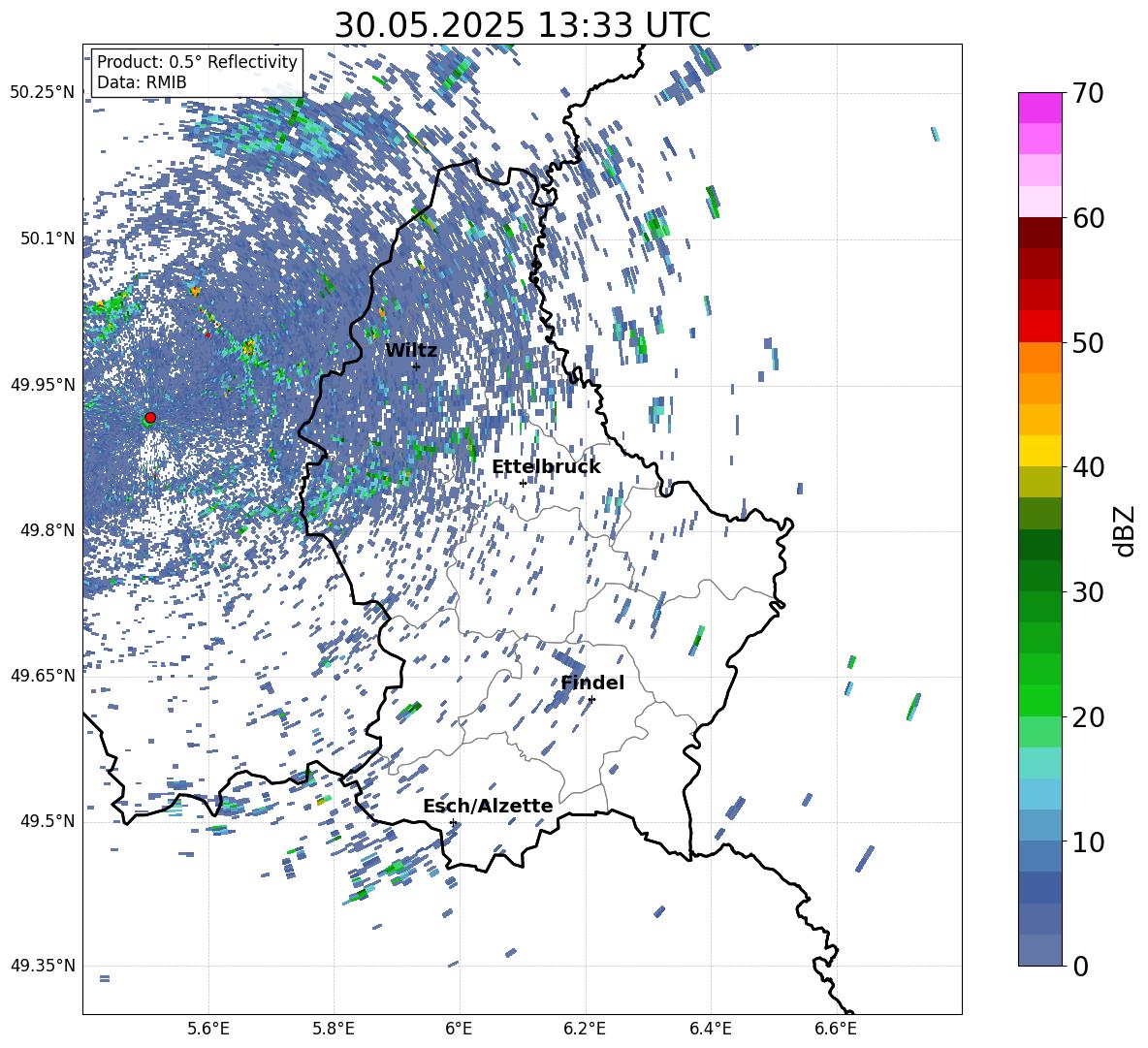Click the cross marker under Findel

tap(591, 699)
